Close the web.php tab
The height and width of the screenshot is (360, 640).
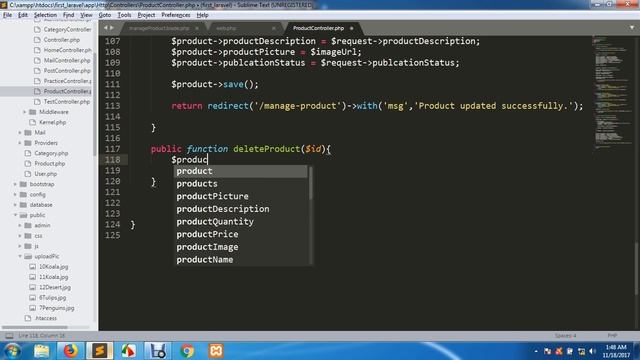coord(273,28)
